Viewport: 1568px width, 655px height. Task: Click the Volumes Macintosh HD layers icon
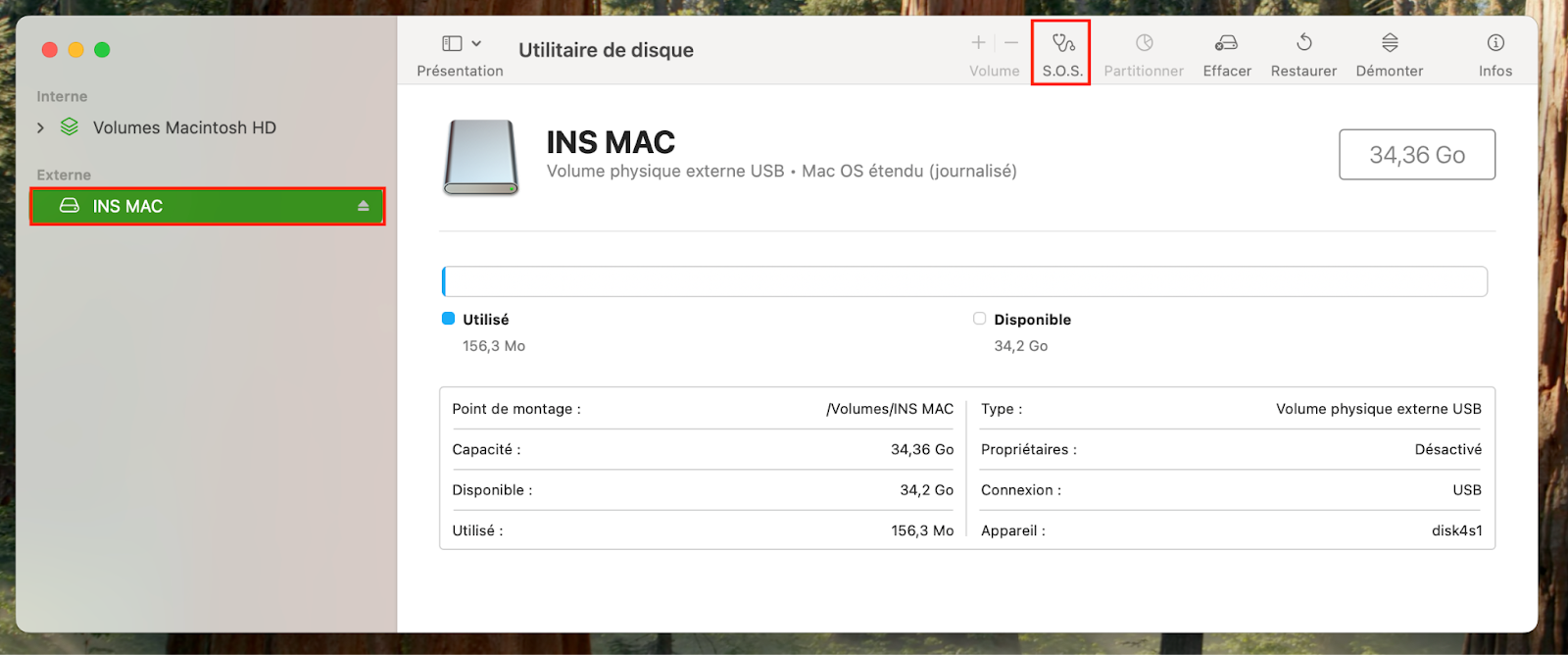point(70,126)
